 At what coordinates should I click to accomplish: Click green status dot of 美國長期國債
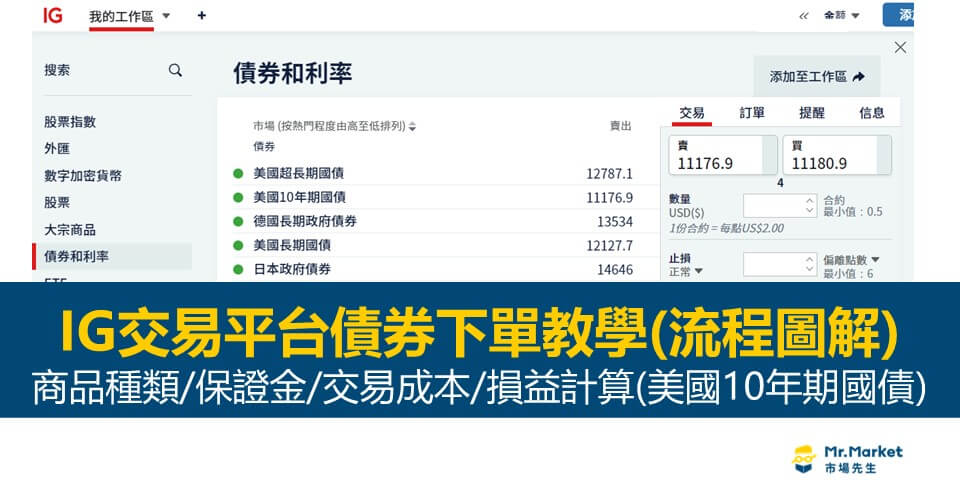click(x=238, y=245)
